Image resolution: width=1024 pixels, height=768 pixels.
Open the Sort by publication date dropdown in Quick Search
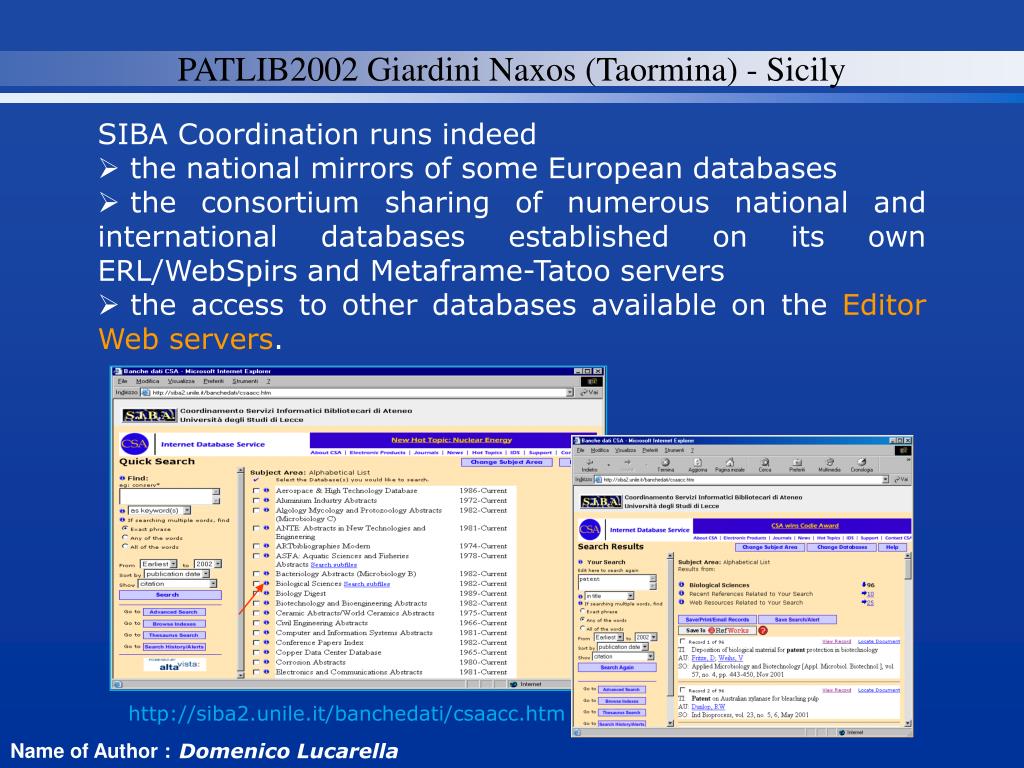[177, 574]
